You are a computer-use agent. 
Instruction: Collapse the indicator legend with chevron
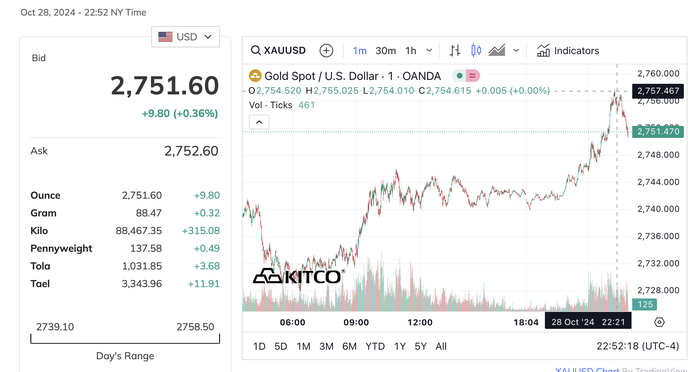point(259,122)
